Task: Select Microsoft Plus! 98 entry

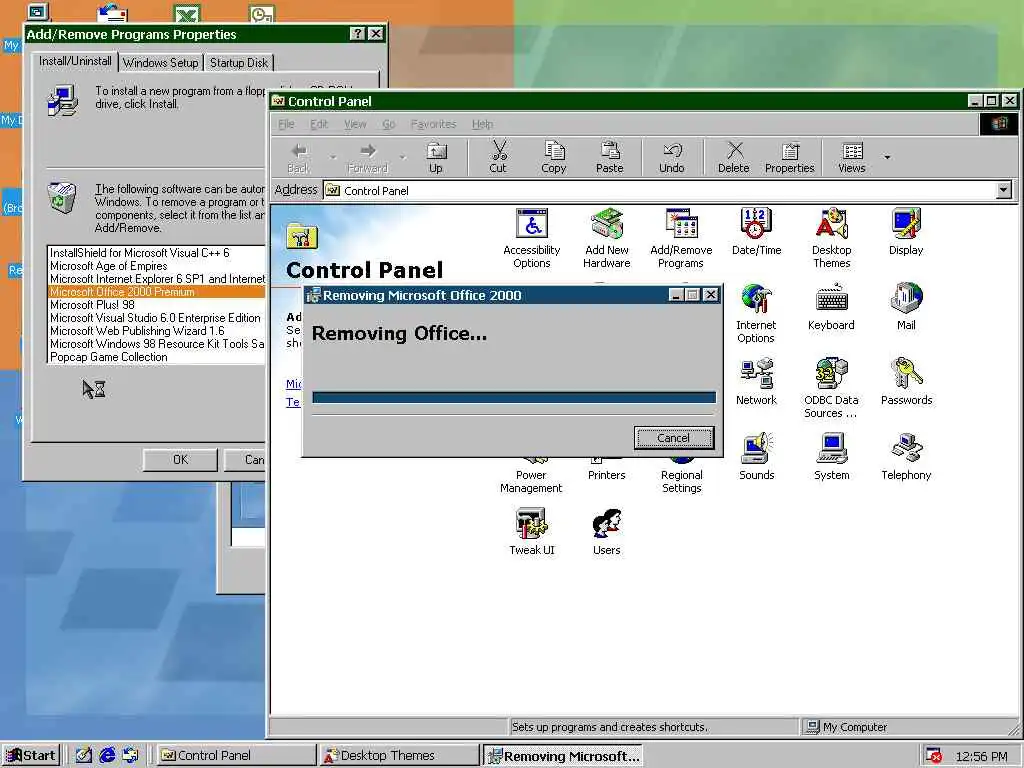Action: pyautogui.click(x=157, y=305)
